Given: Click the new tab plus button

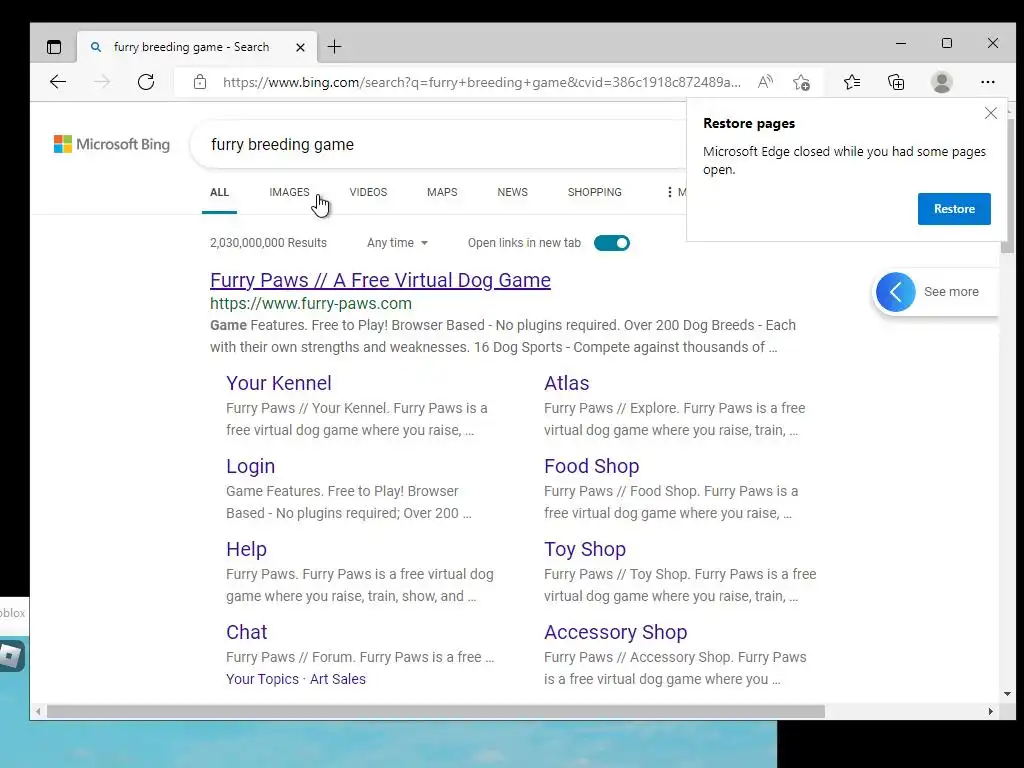Looking at the screenshot, I should [334, 46].
